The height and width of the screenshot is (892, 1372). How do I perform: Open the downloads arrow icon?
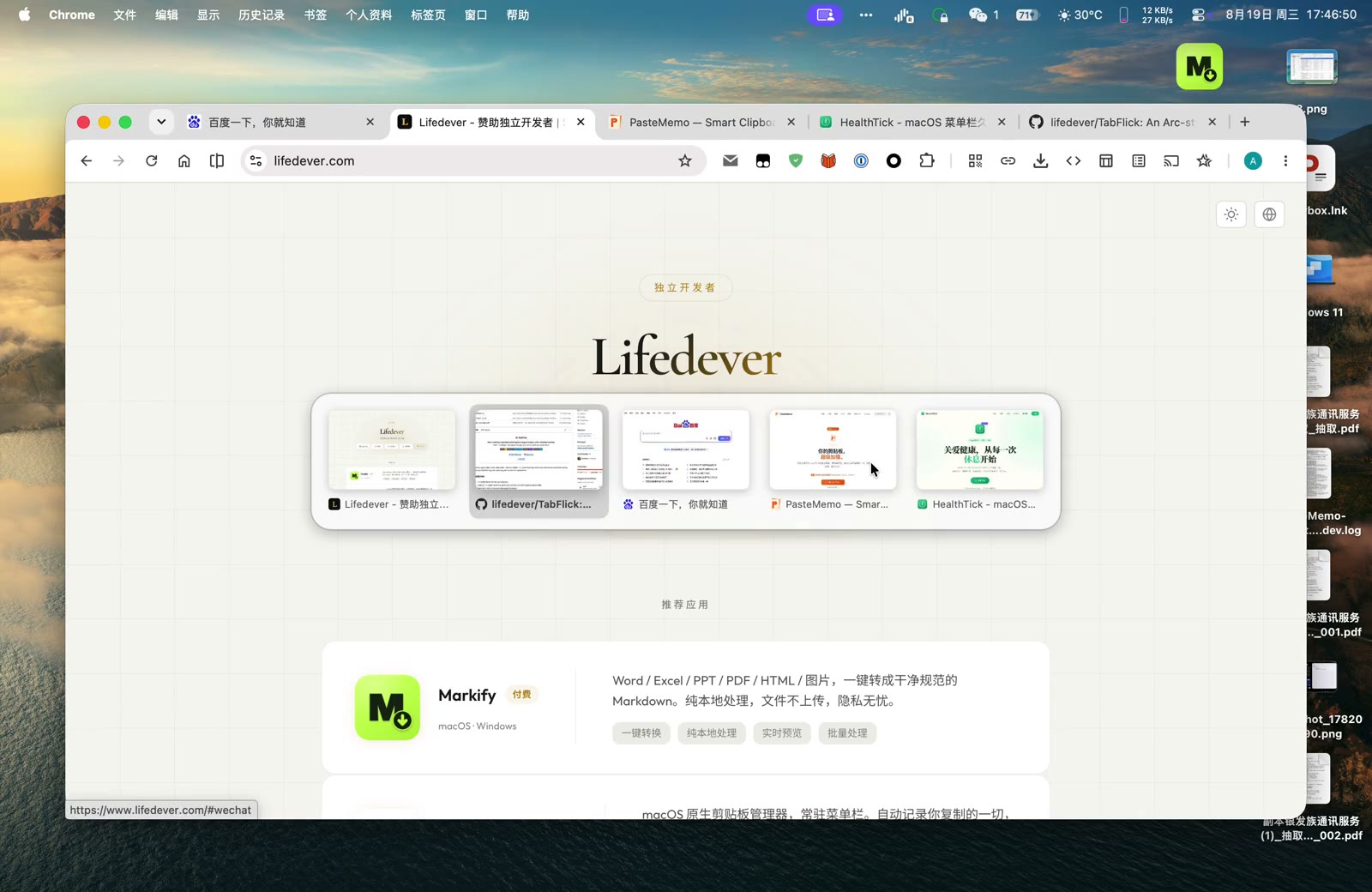click(1040, 160)
